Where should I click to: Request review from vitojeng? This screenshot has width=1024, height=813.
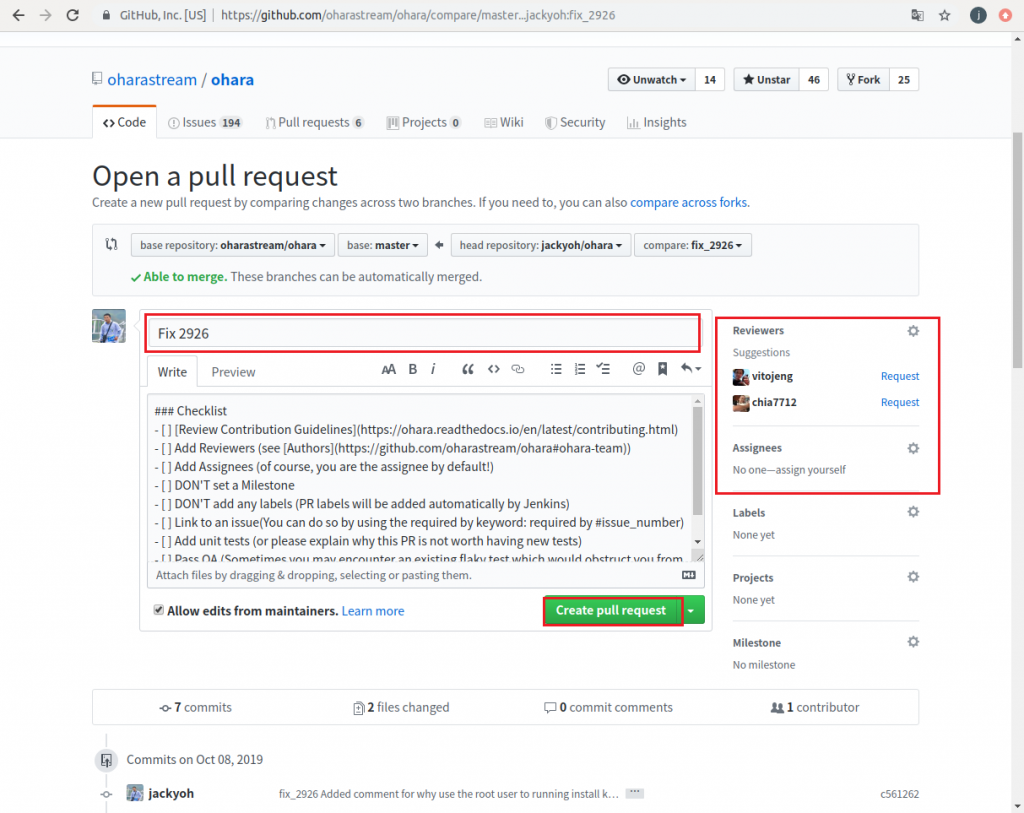click(899, 376)
